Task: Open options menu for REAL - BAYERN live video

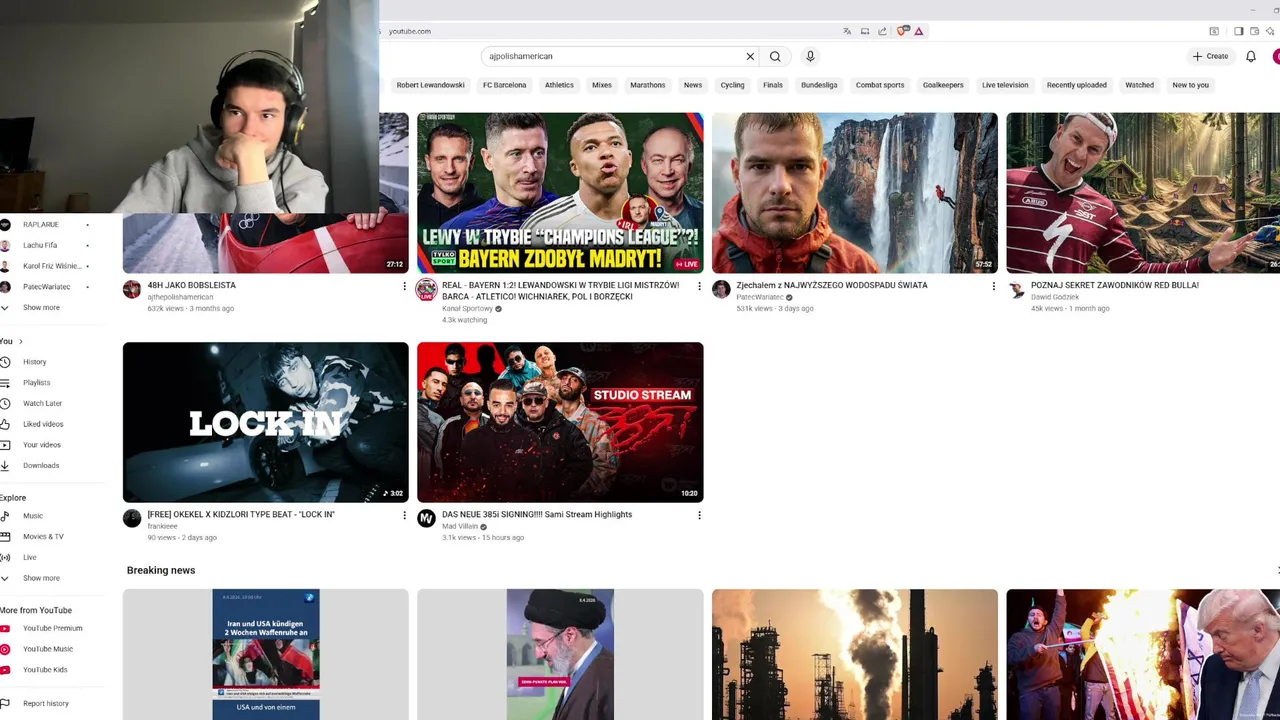Action: [699, 286]
